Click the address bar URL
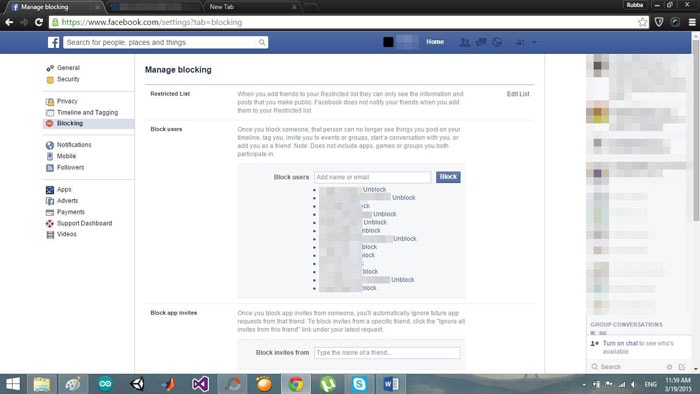The width and height of the screenshot is (700, 394). (x=152, y=22)
